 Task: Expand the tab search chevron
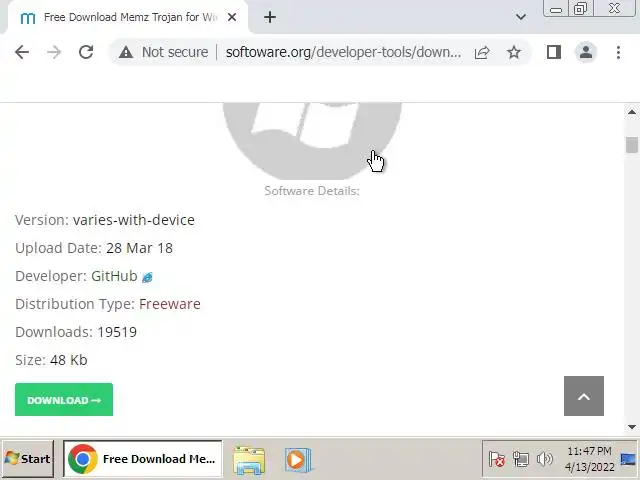pos(520,17)
